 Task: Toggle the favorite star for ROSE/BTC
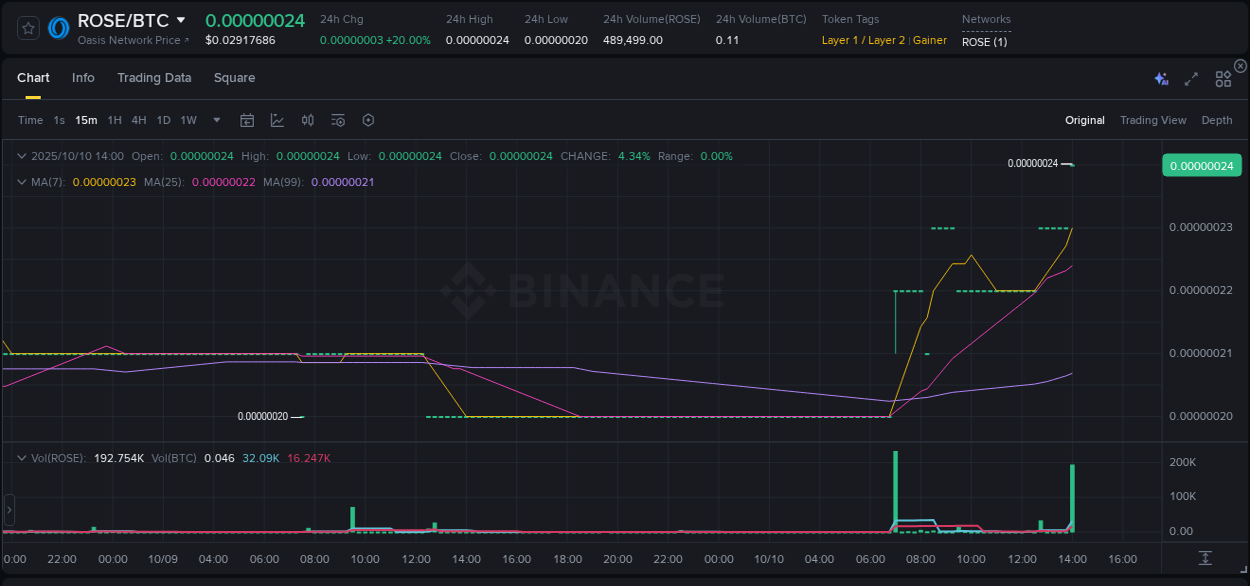pyautogui.click(x=27, y=27)
